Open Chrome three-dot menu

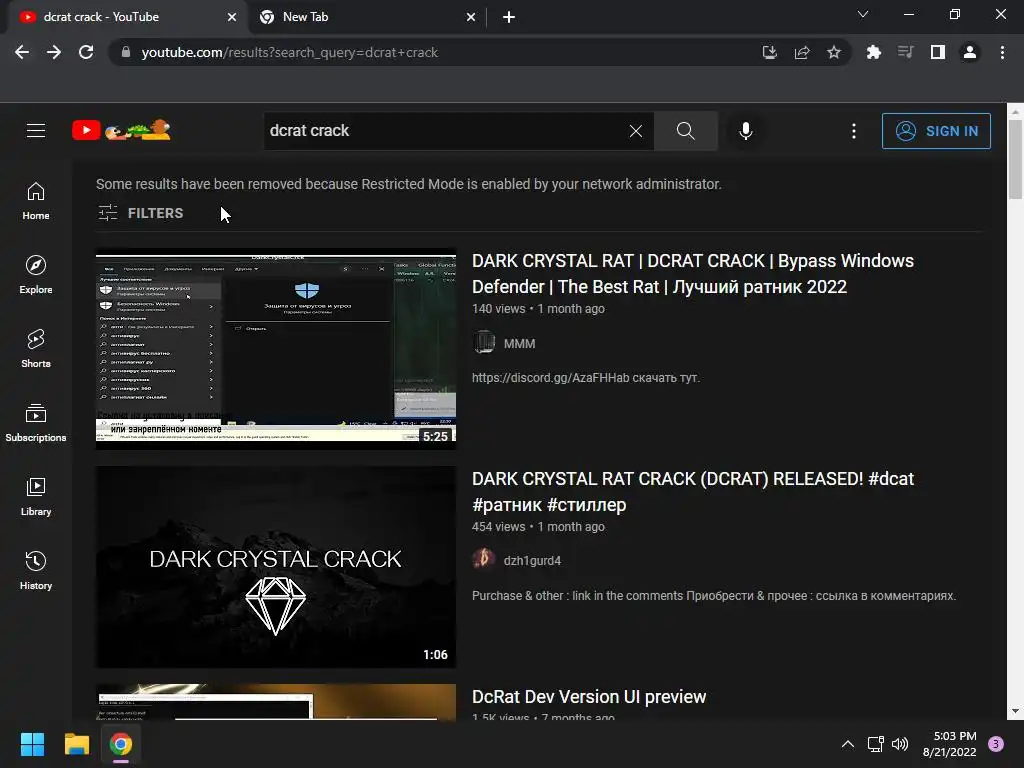[1002, 52]
